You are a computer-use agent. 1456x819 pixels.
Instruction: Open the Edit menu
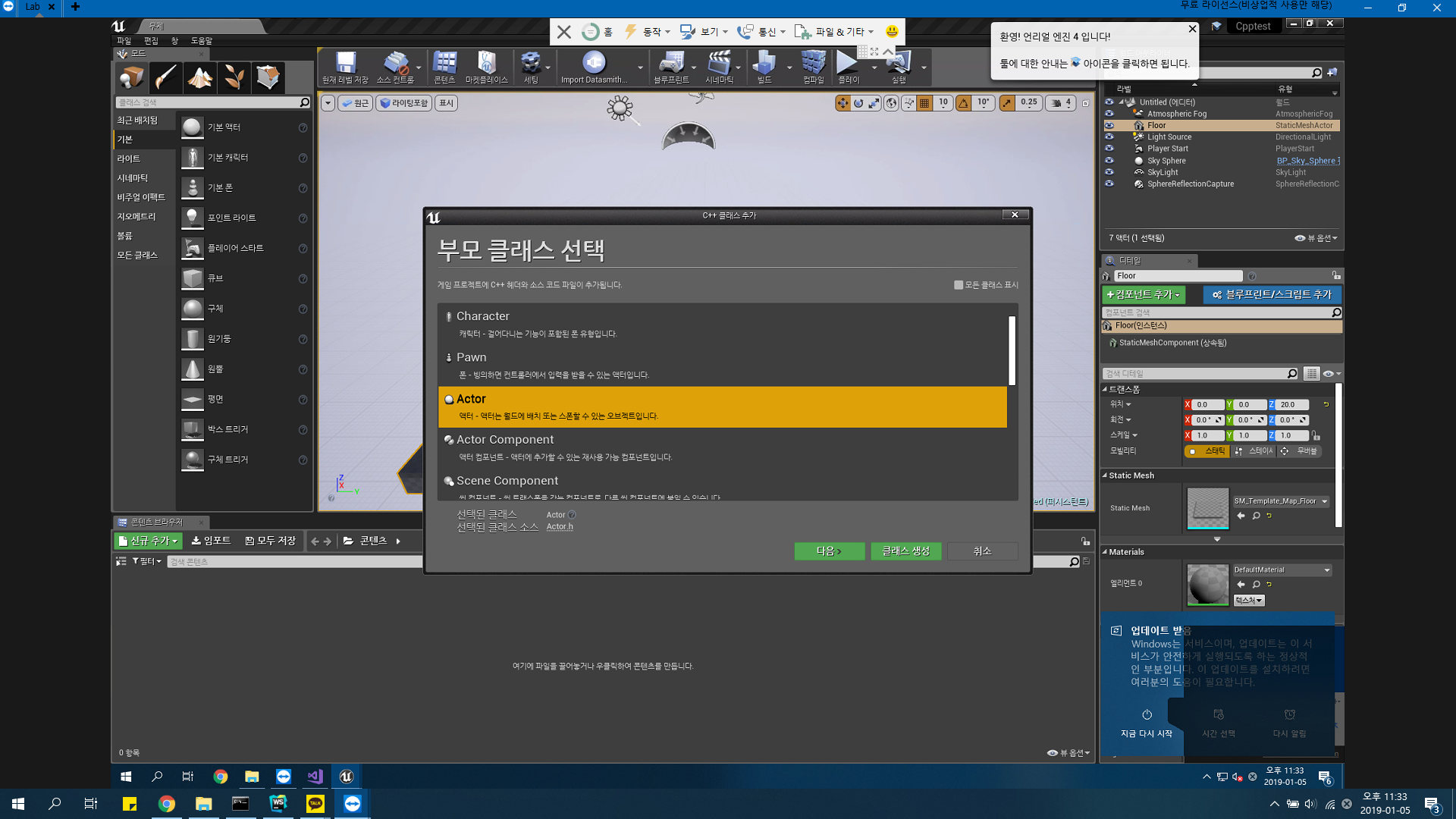point(151,41)
